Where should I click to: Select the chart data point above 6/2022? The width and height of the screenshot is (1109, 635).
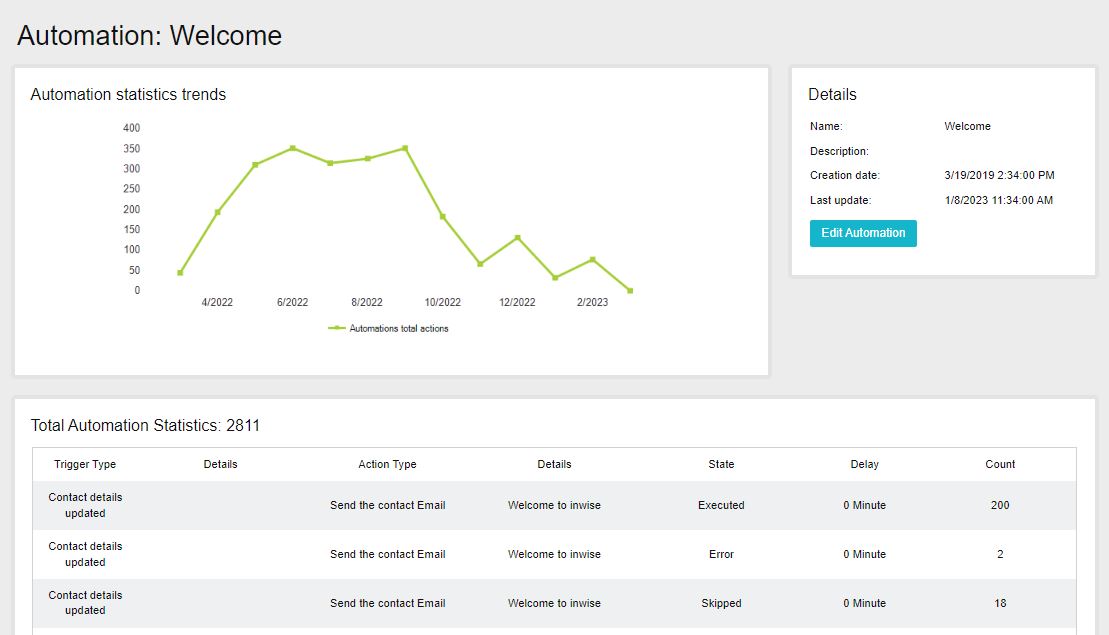(293, 148)
